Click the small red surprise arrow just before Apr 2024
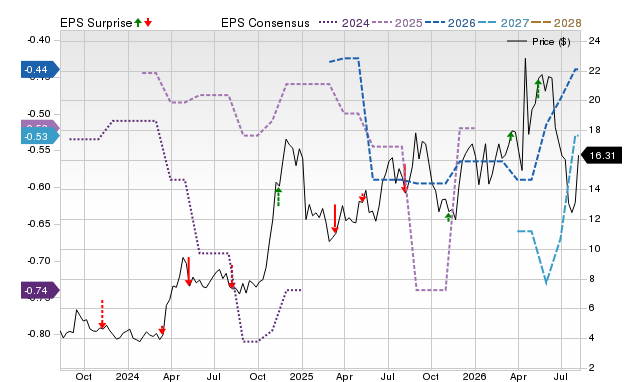 coord(162,330)
